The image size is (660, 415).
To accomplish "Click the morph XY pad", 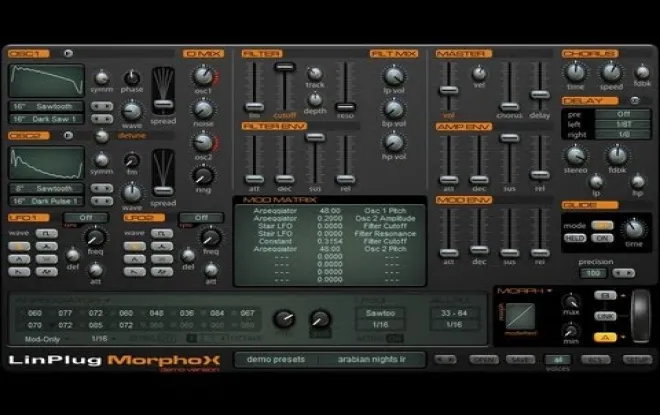I will click(520, 316).
